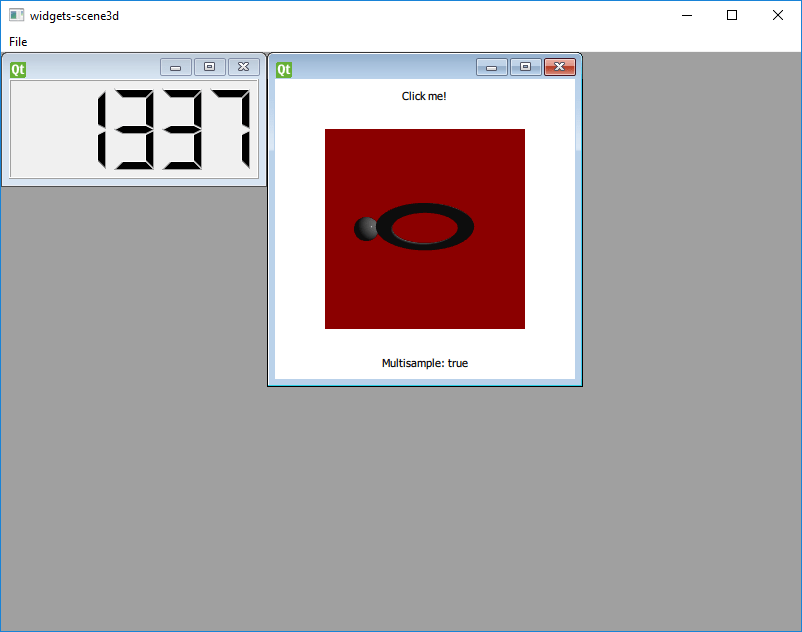Select the LCD subwindow titlebar
802x632 pixels.
(x=90, y=66)
